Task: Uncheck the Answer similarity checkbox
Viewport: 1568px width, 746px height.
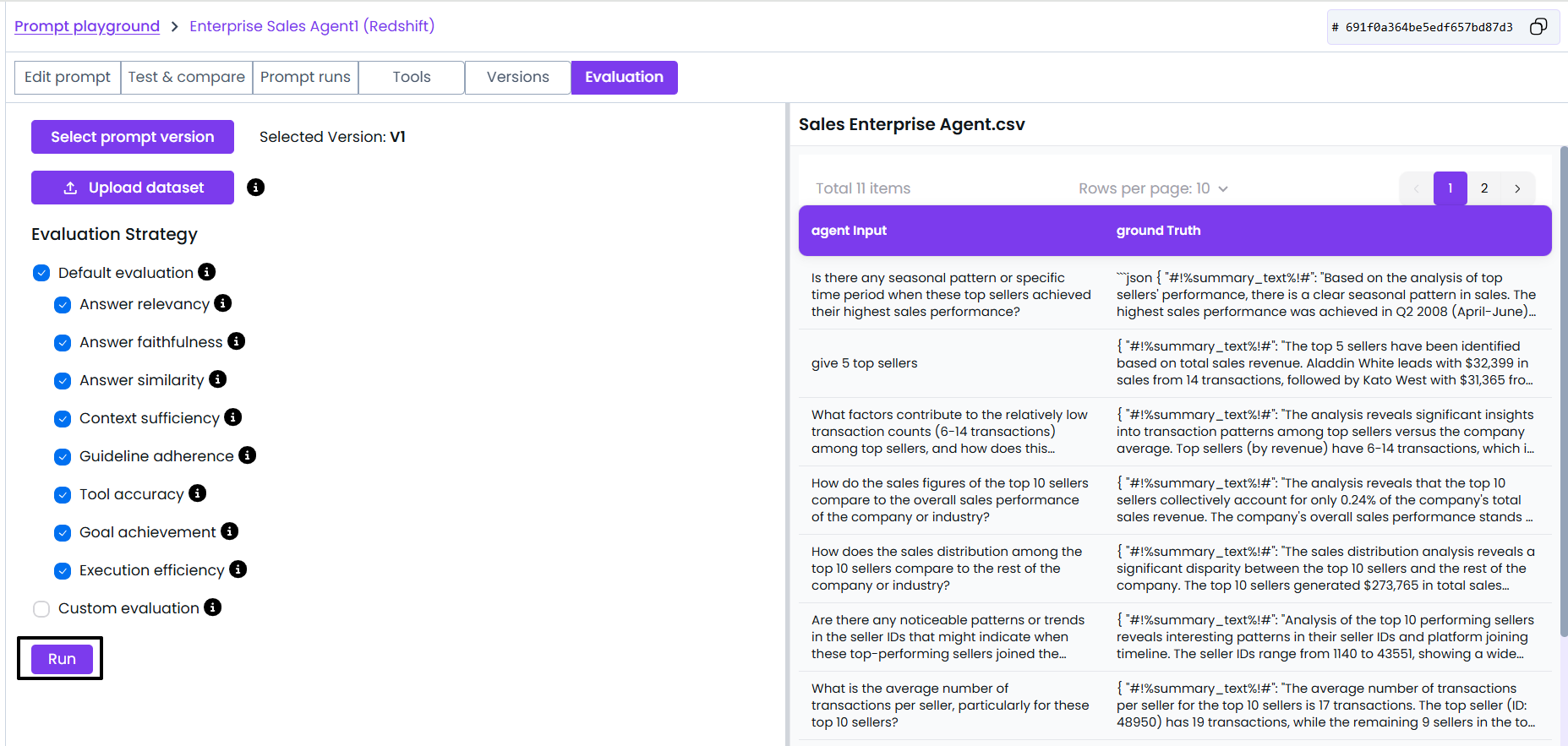Action: 63,381
